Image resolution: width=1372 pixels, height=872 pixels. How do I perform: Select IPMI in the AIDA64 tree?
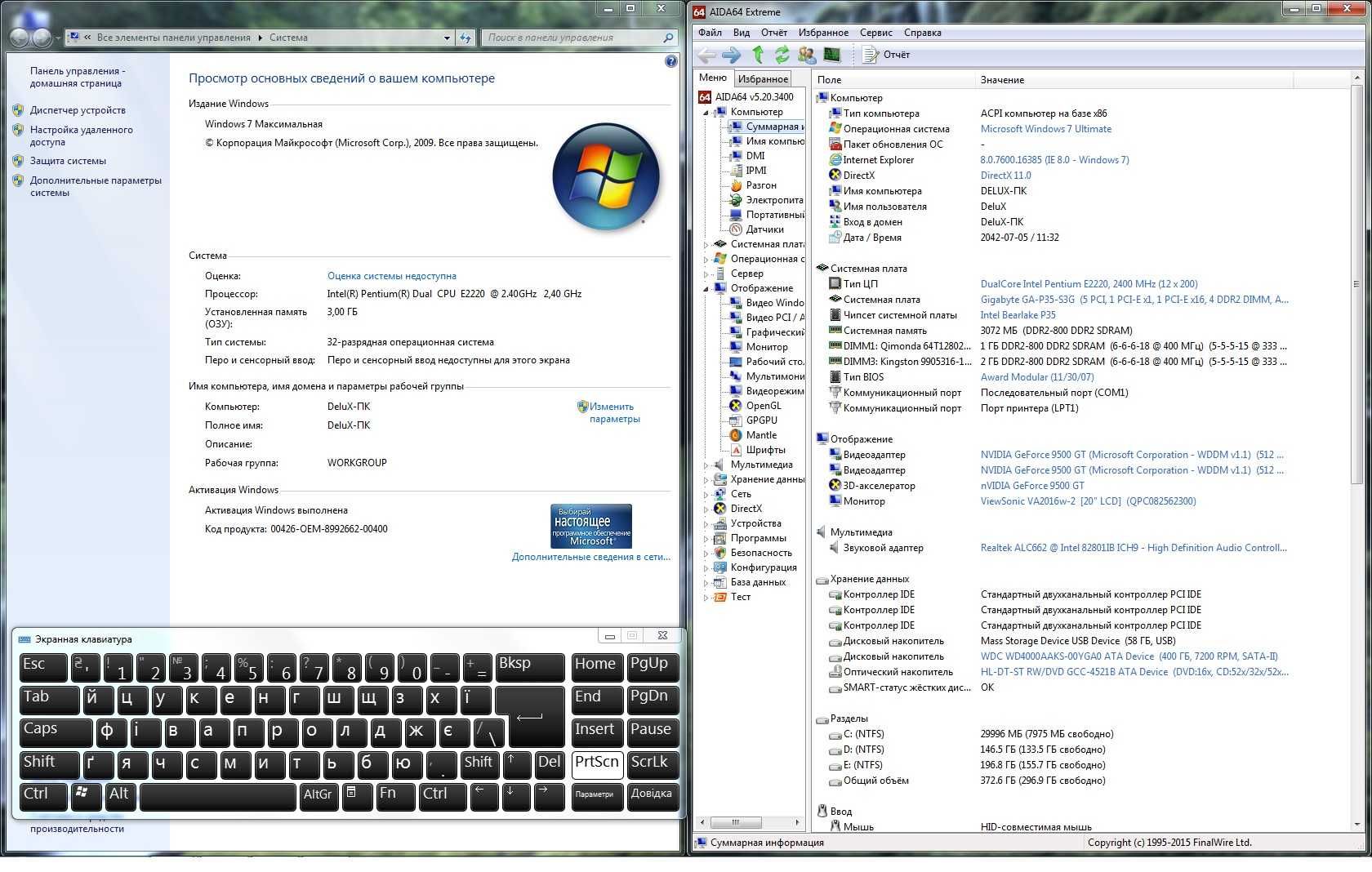(756, 171)
